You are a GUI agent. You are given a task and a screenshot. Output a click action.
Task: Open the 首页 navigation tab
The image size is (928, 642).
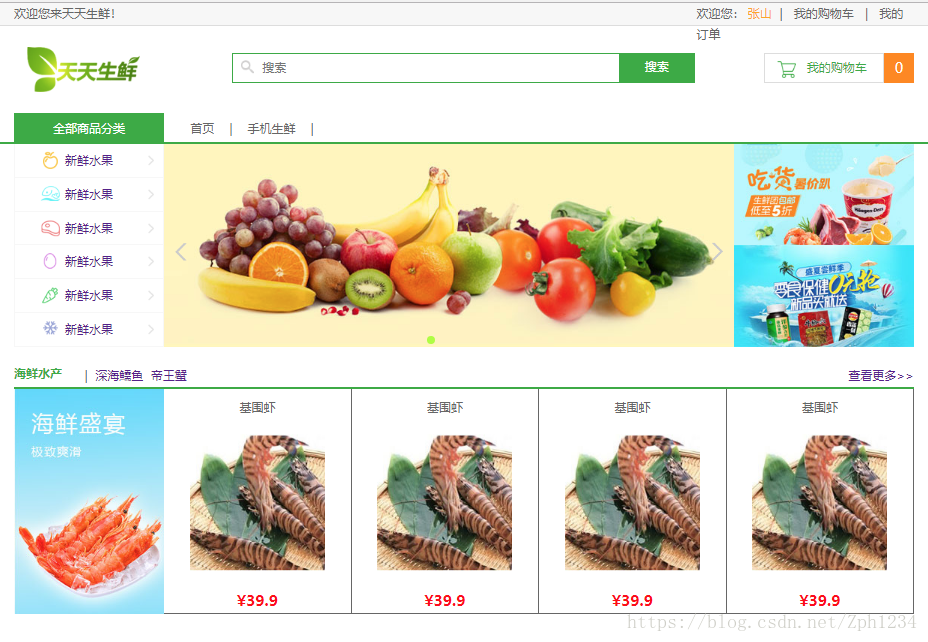202,128
